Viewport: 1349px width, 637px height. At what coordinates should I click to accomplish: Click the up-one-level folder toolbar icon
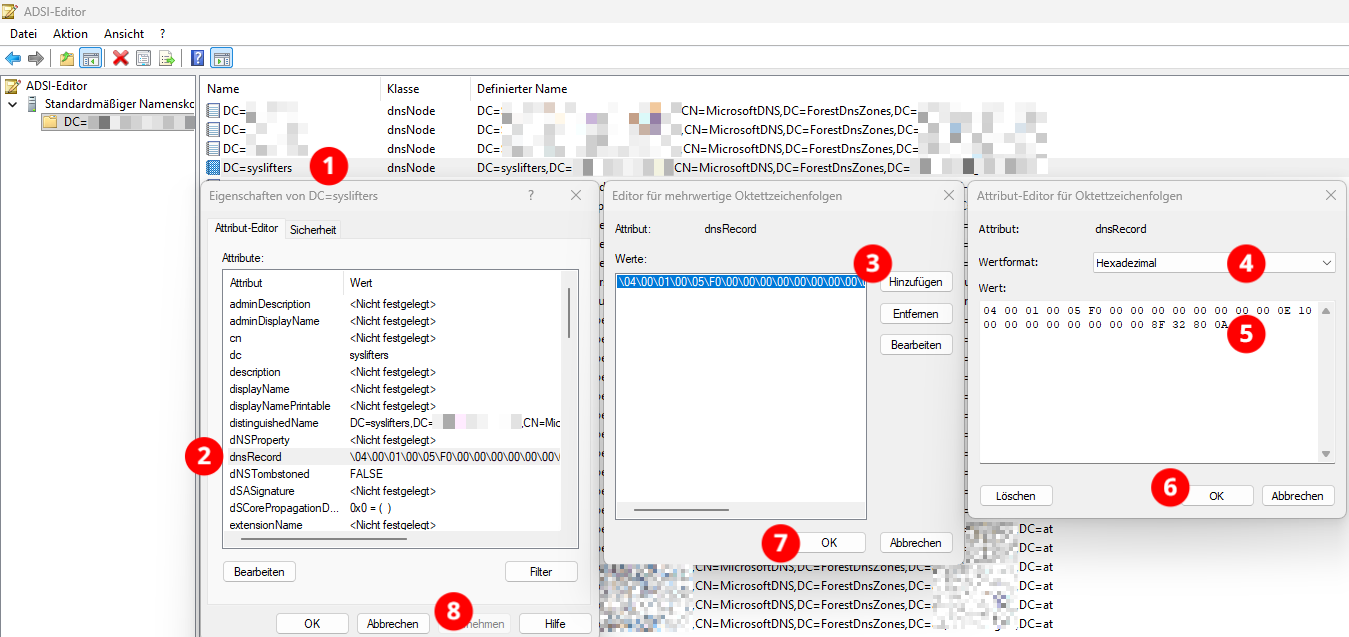(x=67, y=58)
